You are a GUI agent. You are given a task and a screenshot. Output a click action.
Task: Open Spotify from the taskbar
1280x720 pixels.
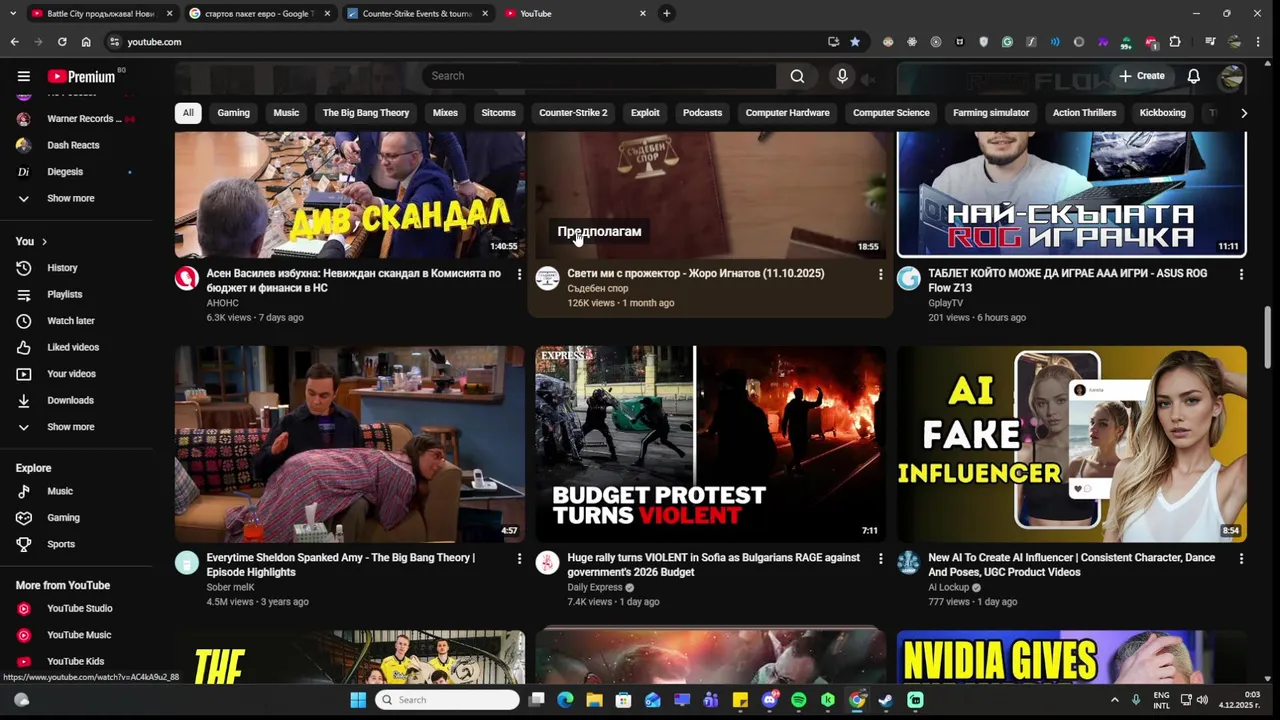point(798,700)
